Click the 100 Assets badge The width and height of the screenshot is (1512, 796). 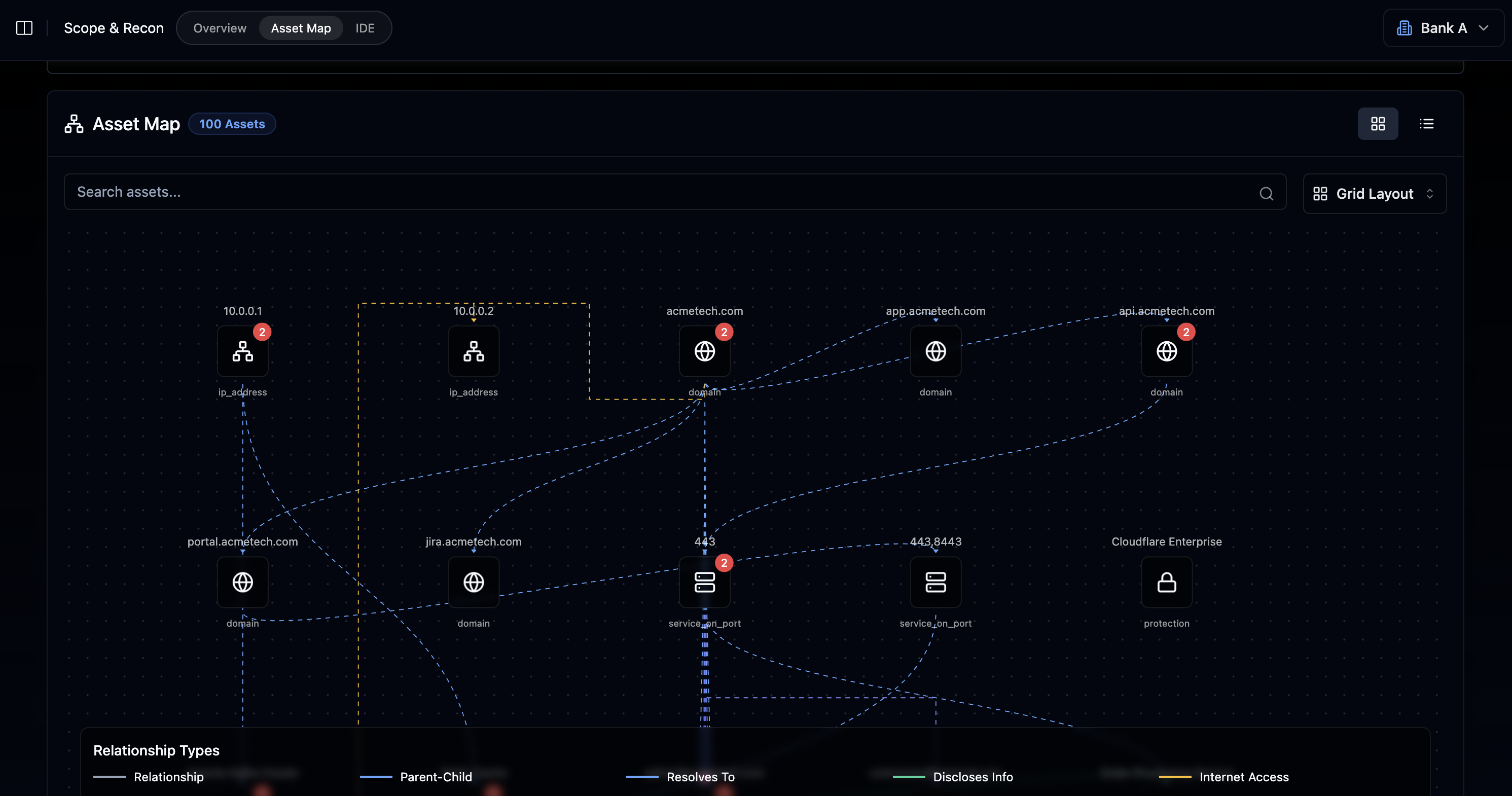[x=232, y=124]
